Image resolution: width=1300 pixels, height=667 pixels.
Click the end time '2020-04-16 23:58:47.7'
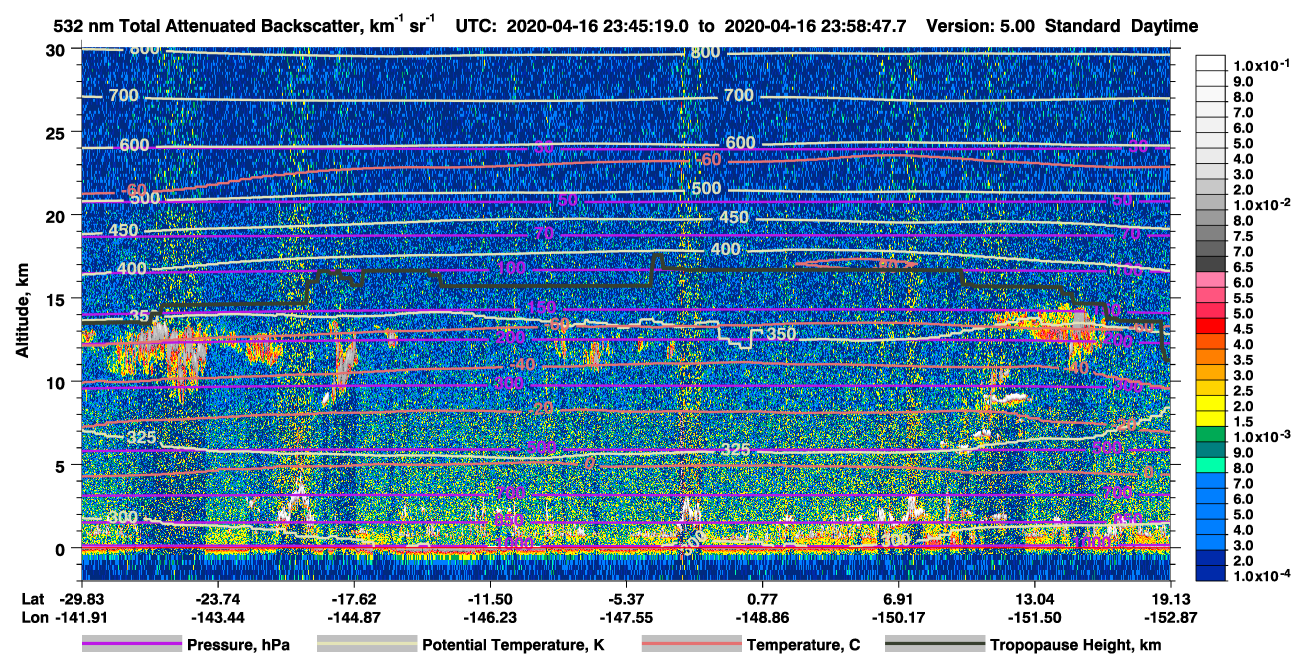(x=815, y=27)
